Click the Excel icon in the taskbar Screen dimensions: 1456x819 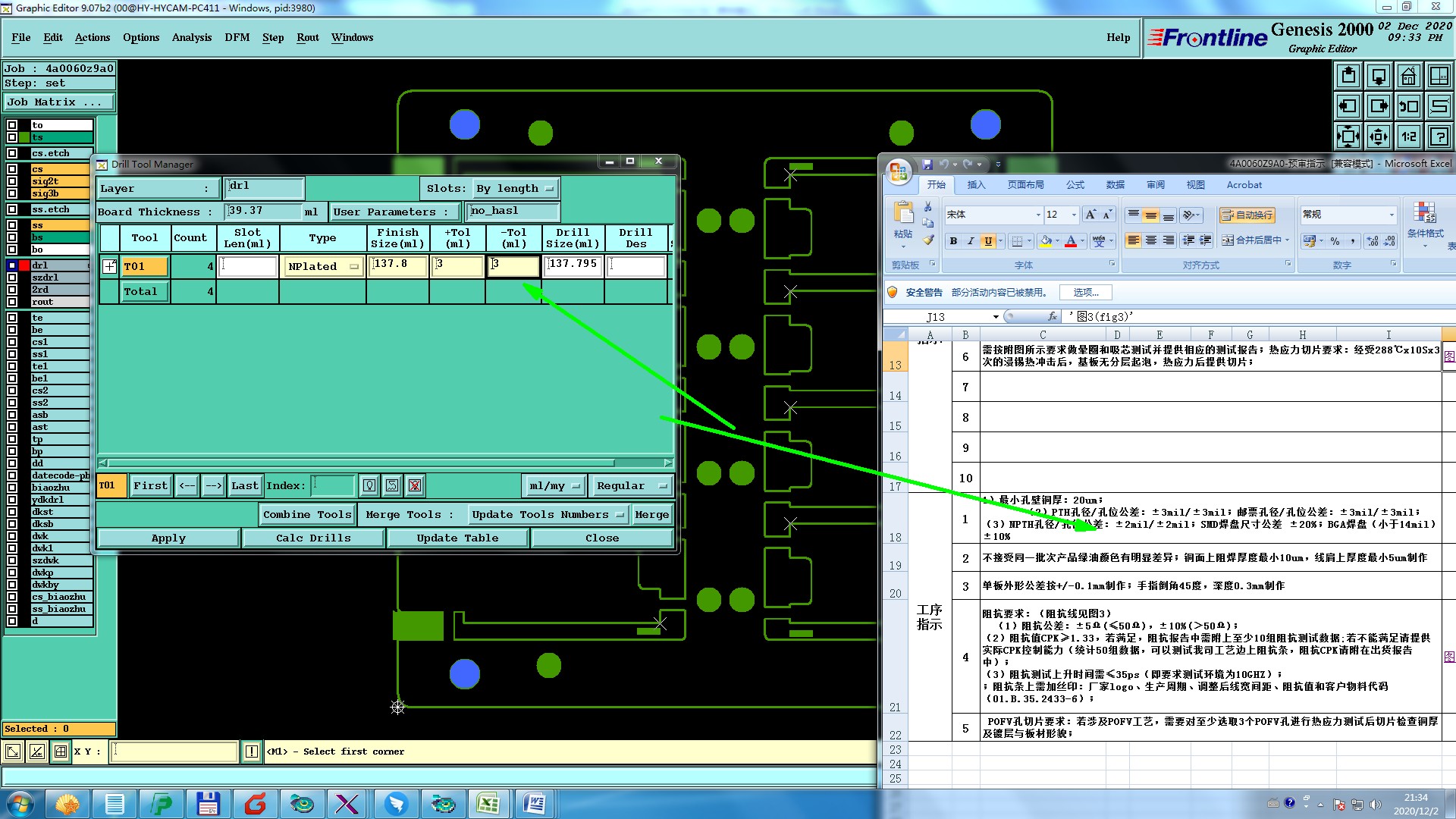(x=488, y=804)
